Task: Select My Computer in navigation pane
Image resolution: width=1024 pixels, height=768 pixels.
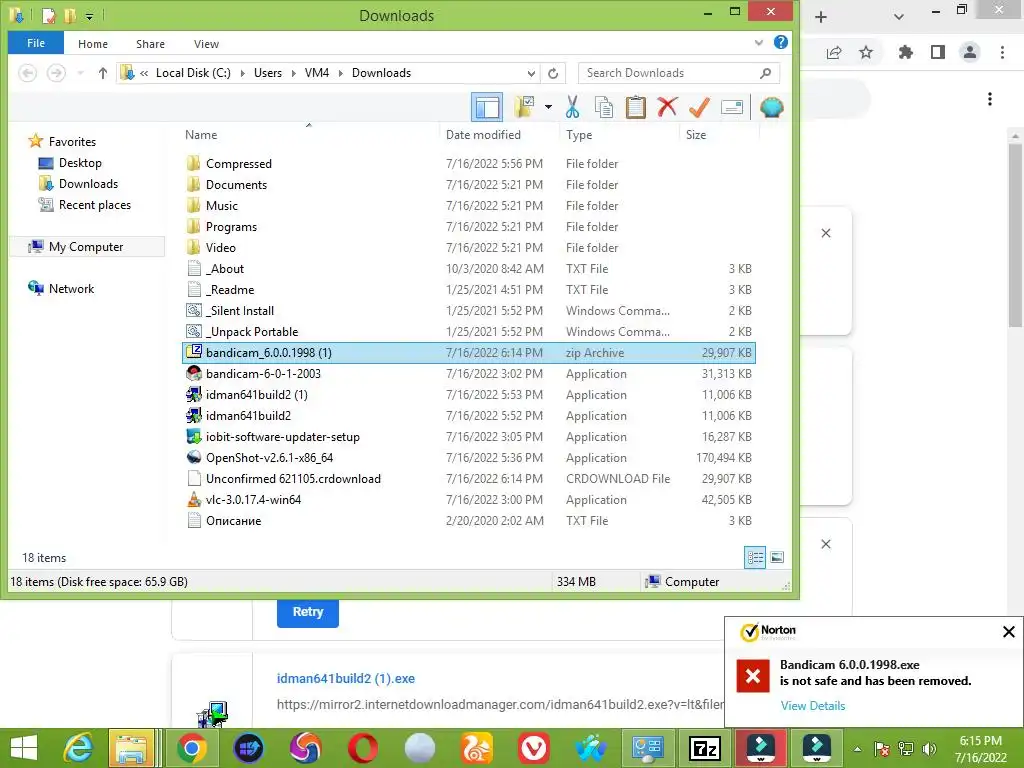Action: pos(86,247)
